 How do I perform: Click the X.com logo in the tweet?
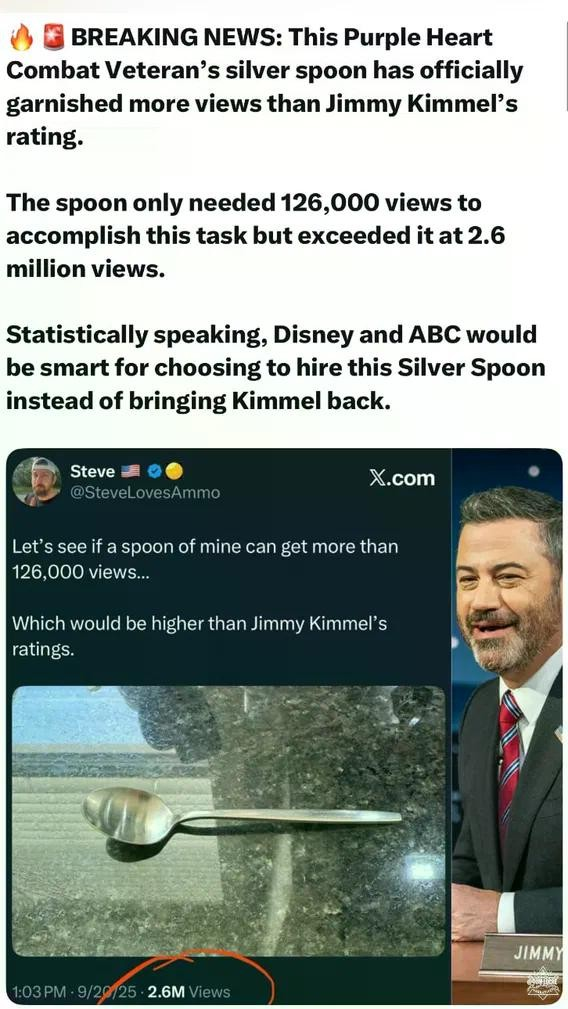(402, 478)
